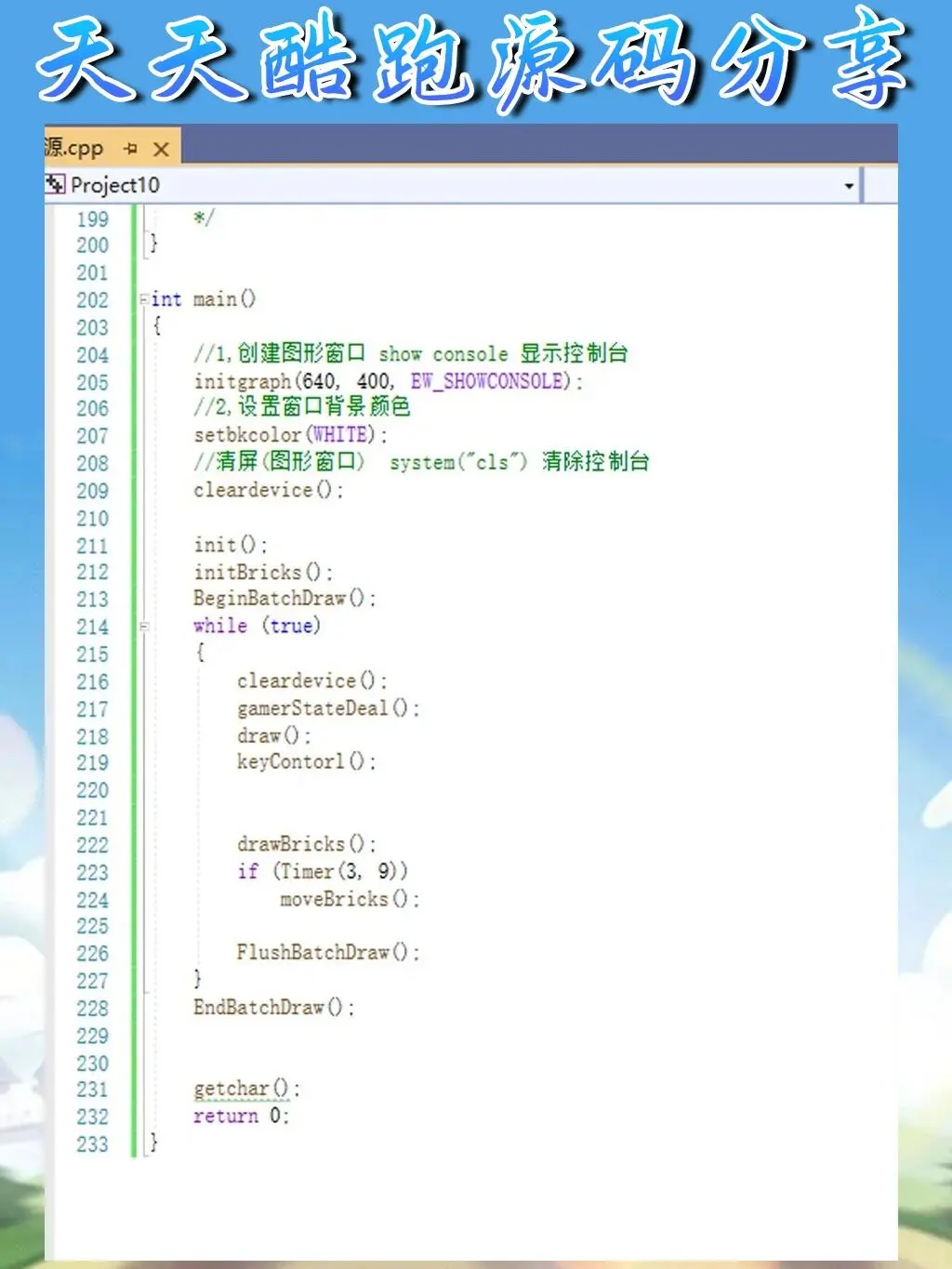Screen dimensions: 952x1269
Task: Click line number 202 in the gutter
Action: (x=93, y=300)
